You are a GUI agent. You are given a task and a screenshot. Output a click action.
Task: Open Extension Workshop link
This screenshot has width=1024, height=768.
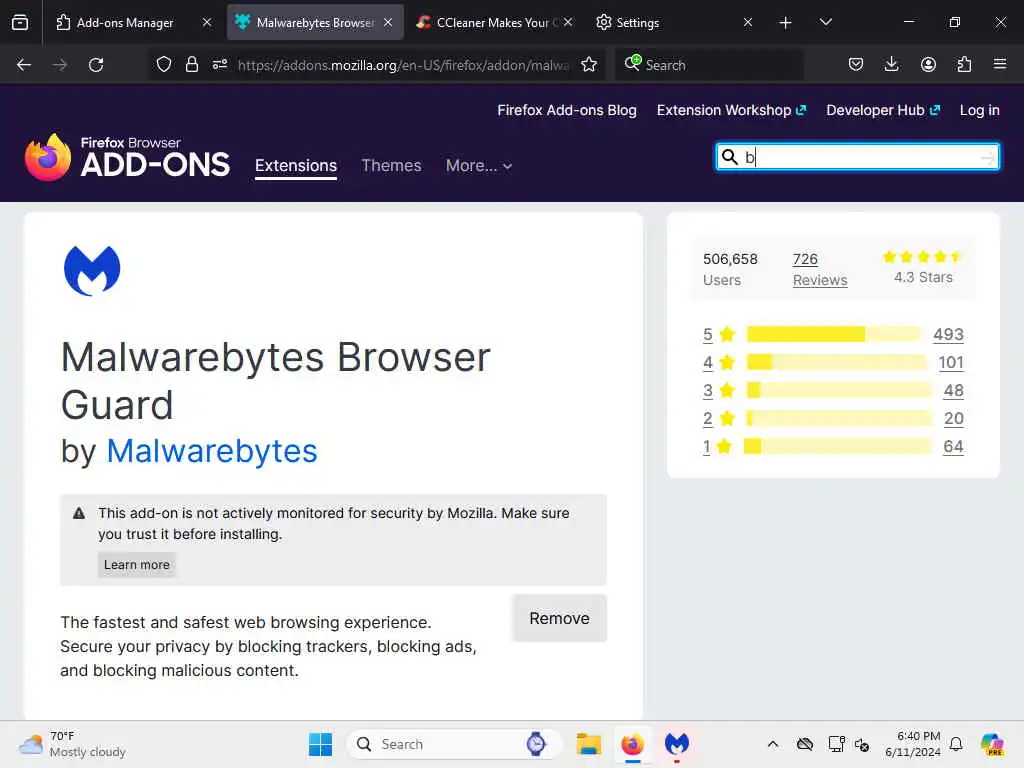731,110
